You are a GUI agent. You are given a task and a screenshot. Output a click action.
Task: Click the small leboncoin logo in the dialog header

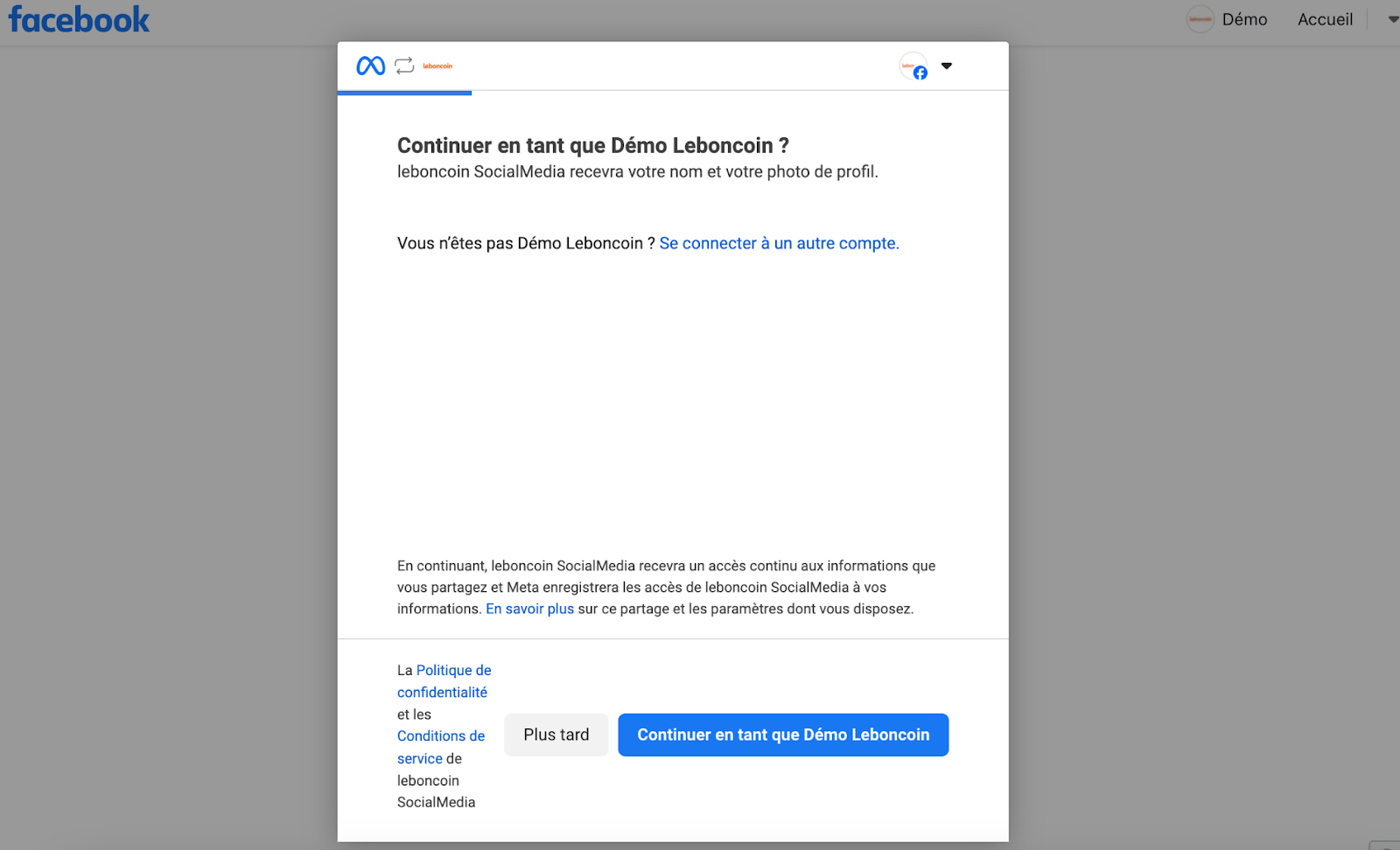(437, 66)
